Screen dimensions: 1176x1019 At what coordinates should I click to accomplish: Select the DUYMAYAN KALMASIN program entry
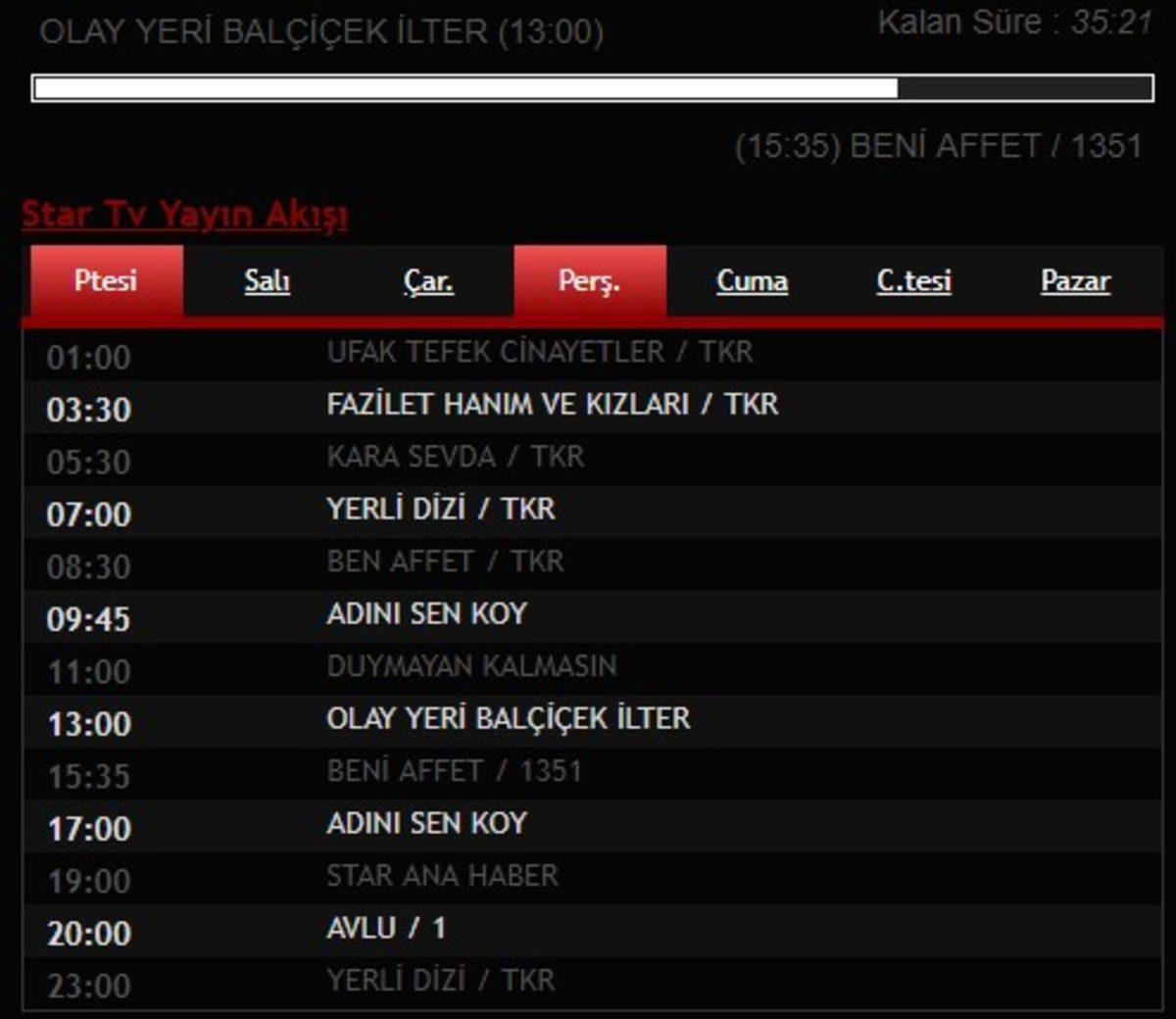click(470, 666)
